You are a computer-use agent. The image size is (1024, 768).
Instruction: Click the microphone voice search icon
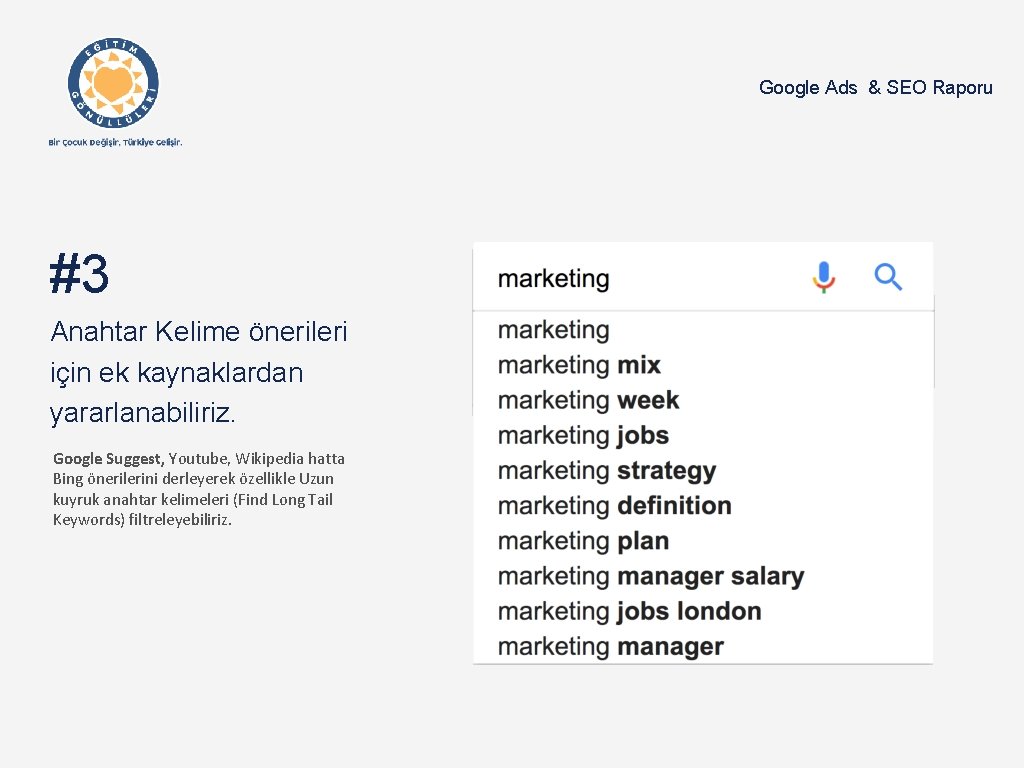coord(823,277)
